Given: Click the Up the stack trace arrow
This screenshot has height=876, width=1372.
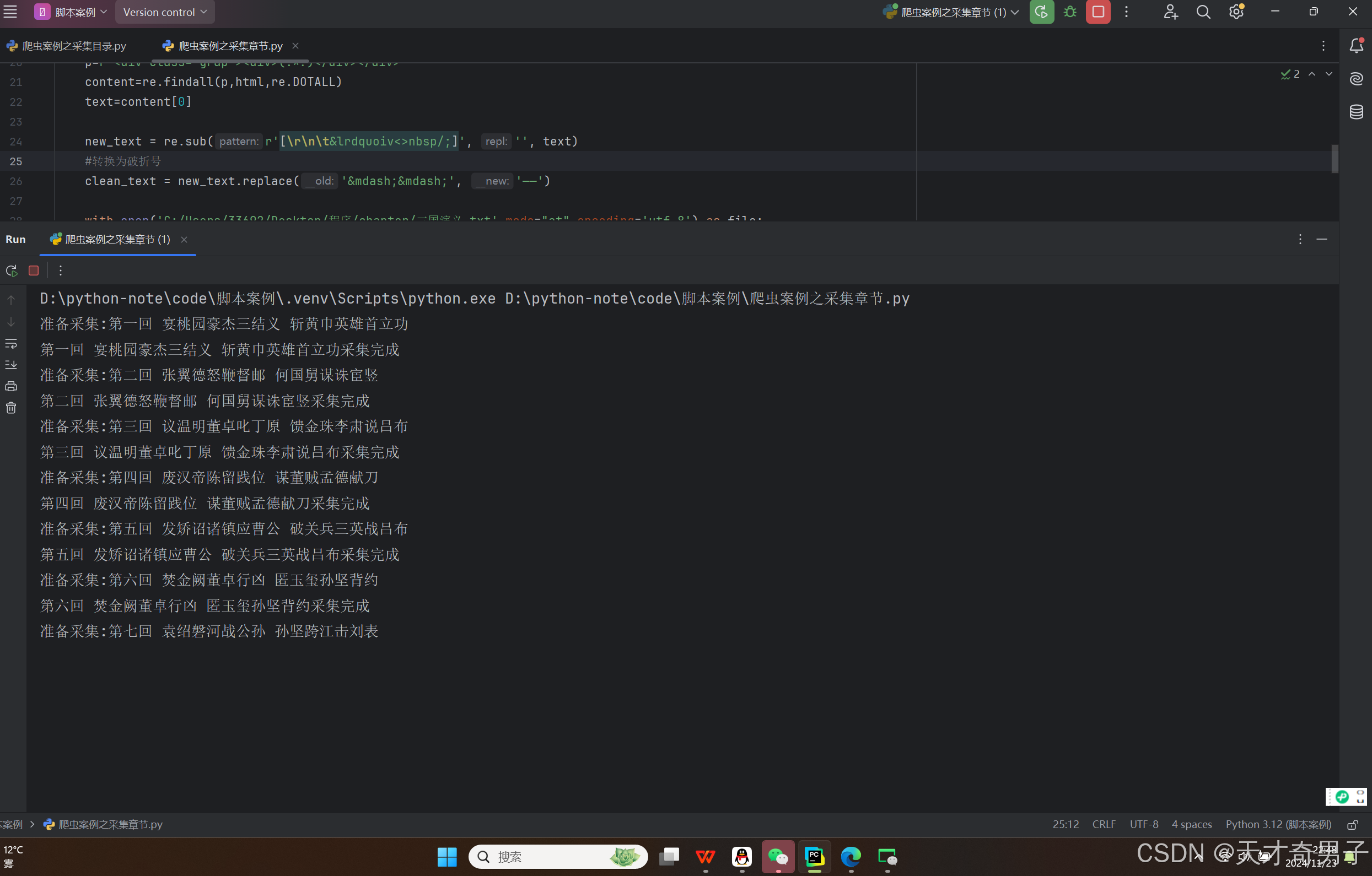Looking at the screenshot, I should [11, 300].
